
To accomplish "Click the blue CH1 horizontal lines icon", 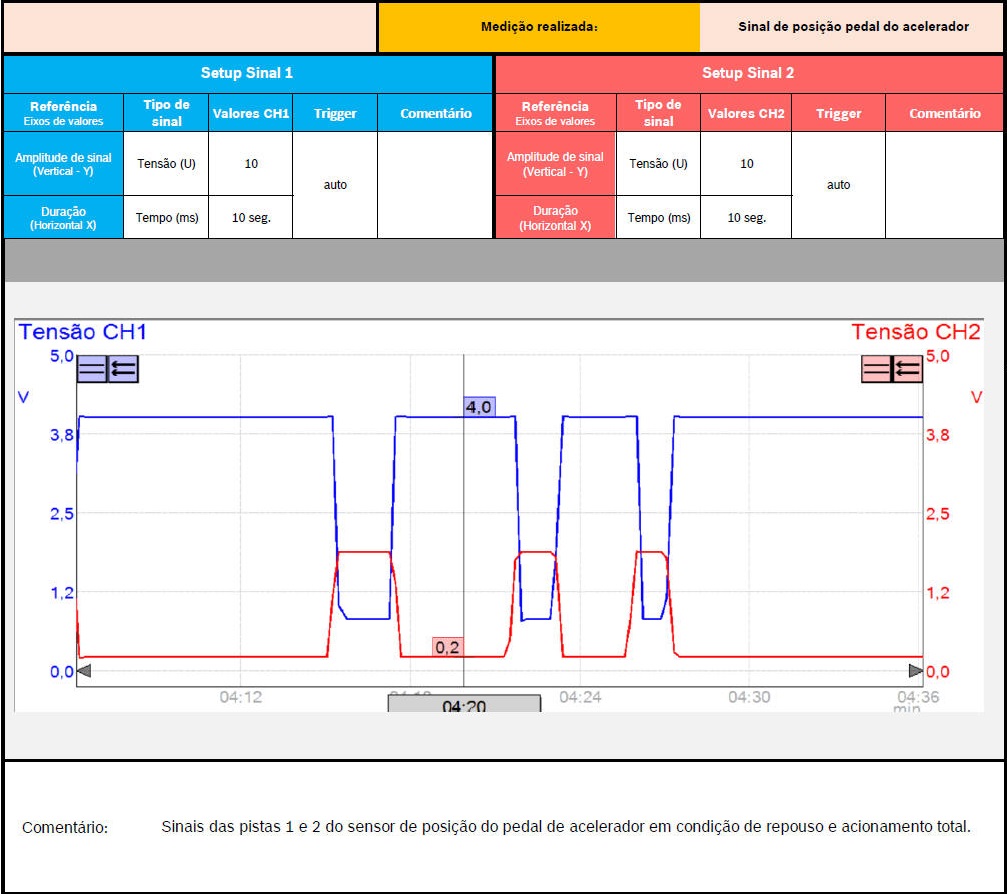I will (x=92, y=369).
